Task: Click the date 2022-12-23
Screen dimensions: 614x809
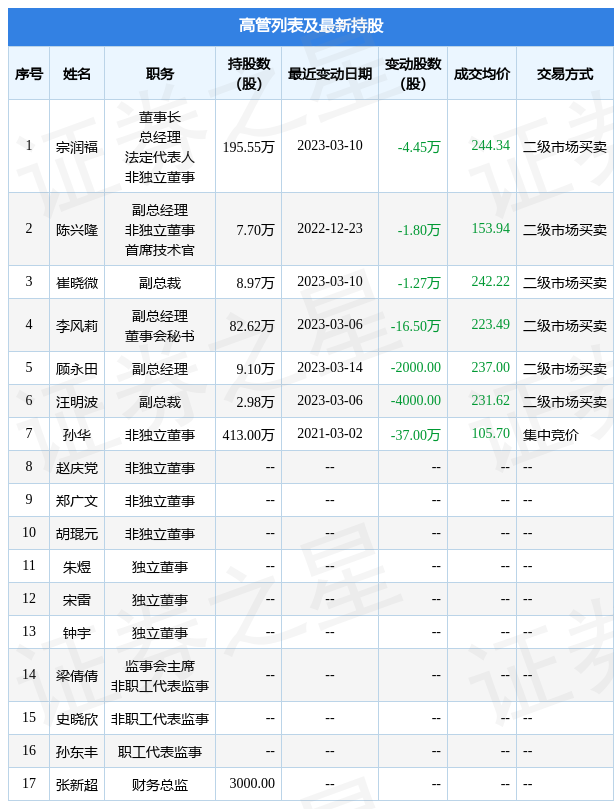Action: tap(330, 229)
